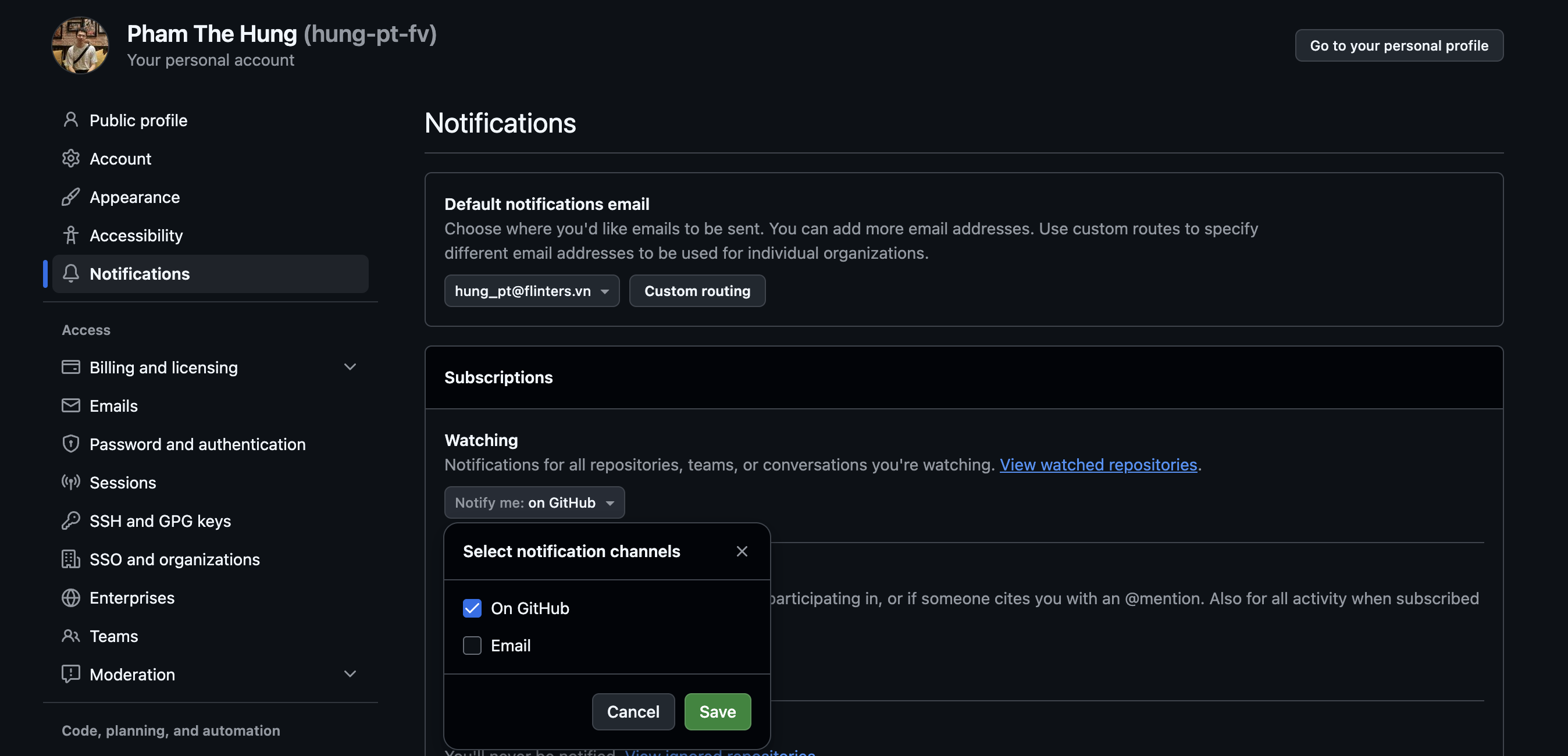Click the user avatar thumbnail

click(80, 45)
